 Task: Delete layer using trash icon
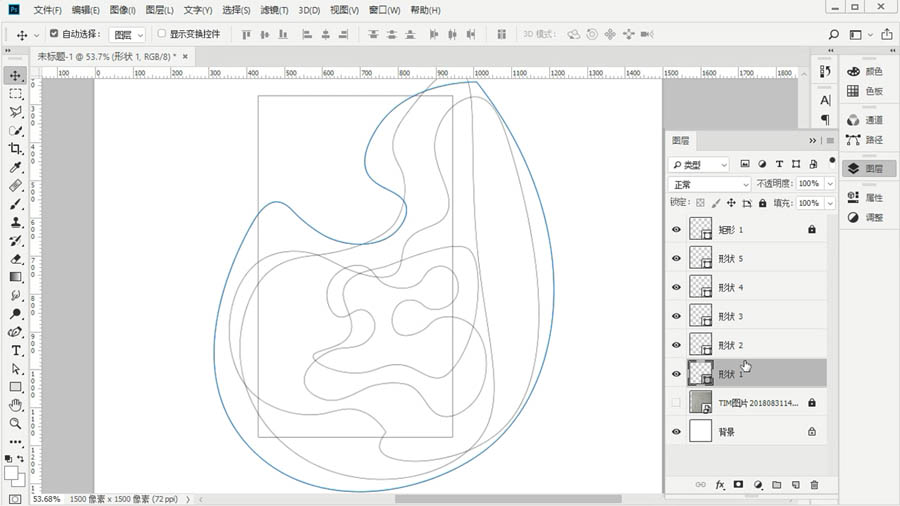(814, 485)
